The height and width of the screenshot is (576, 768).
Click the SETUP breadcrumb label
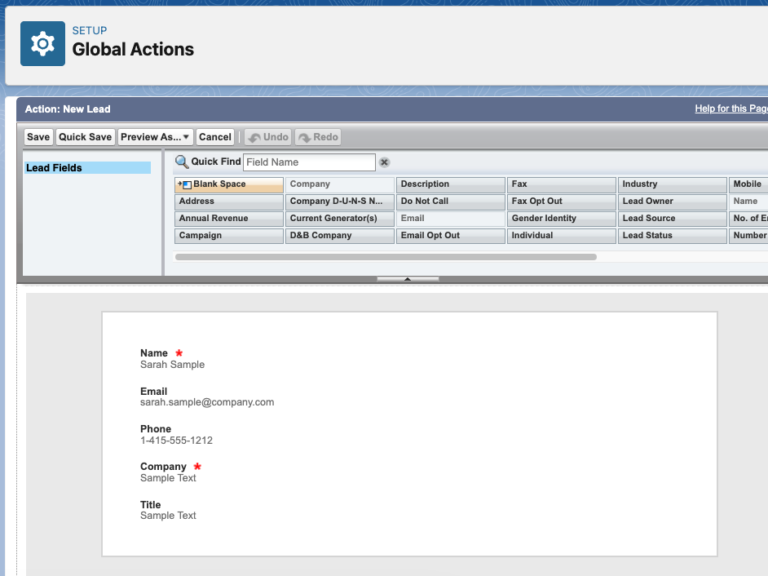pyautogui.click(x=90, y=30)
